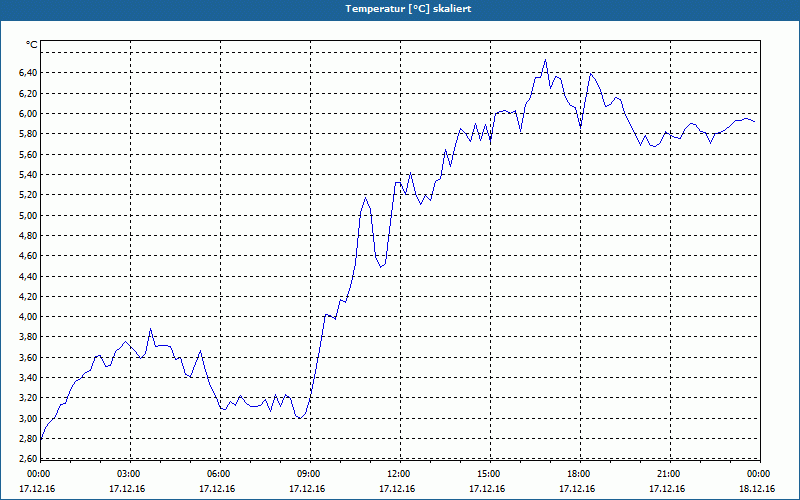Select the 3,60 y-axis label
Viewport: 800px width, 500px height.
tap(28, 358)
